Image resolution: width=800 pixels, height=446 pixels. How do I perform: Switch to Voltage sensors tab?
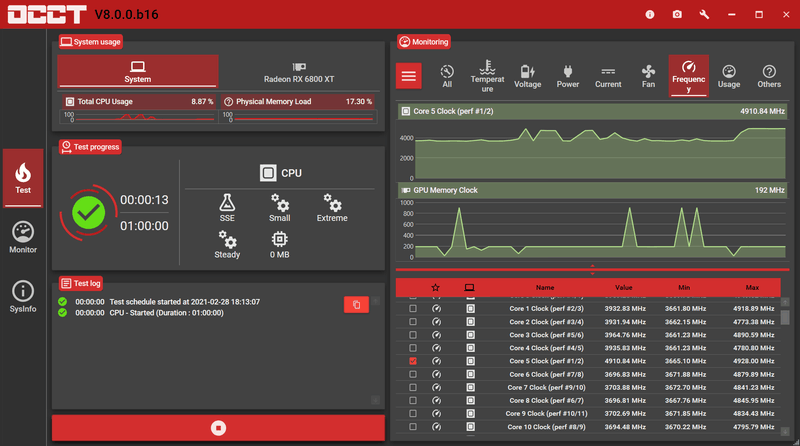click(528, 76)
